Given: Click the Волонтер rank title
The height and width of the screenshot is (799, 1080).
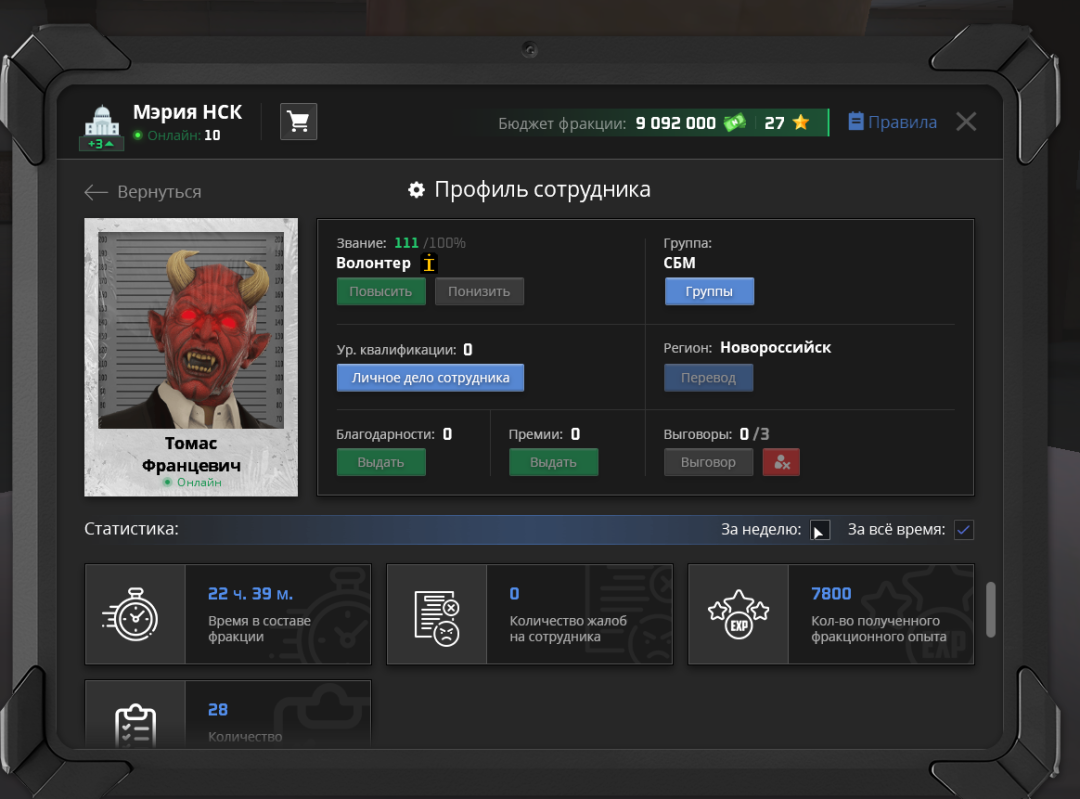Looking at the screenshot, I should tap(373, 262).
